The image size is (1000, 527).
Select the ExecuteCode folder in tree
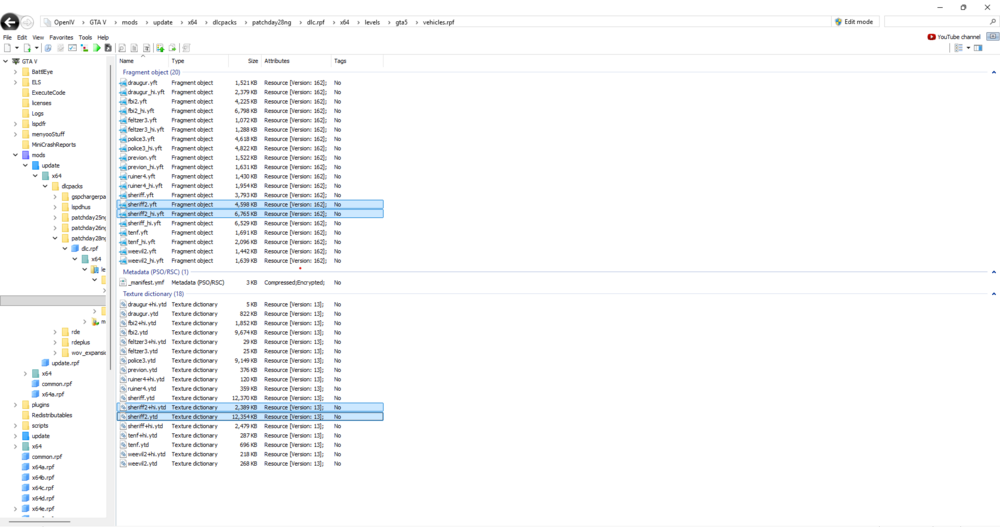(43, 93)
